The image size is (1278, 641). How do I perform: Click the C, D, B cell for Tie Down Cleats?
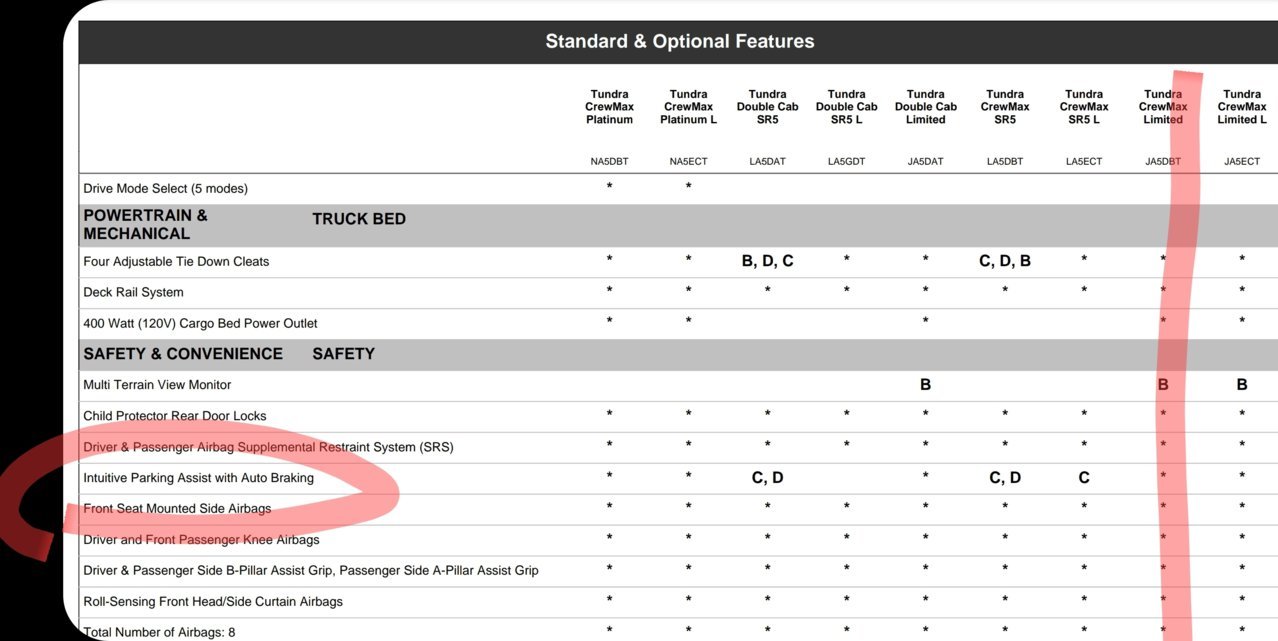pyautogui.click(x=1005, y=261)
